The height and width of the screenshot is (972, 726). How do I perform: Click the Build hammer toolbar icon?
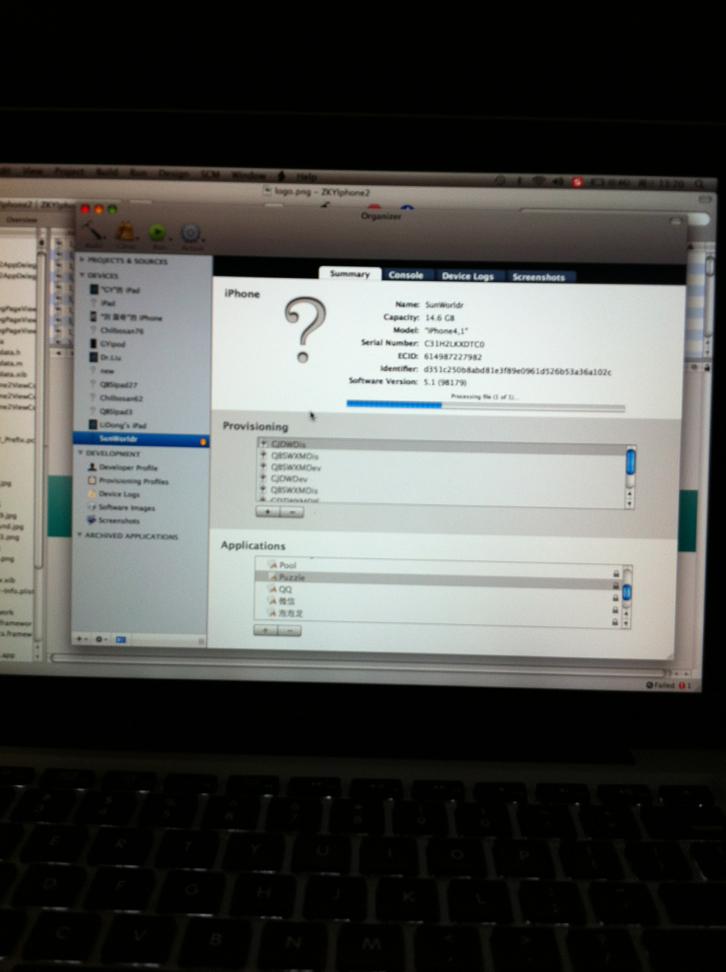pos(93,232)
